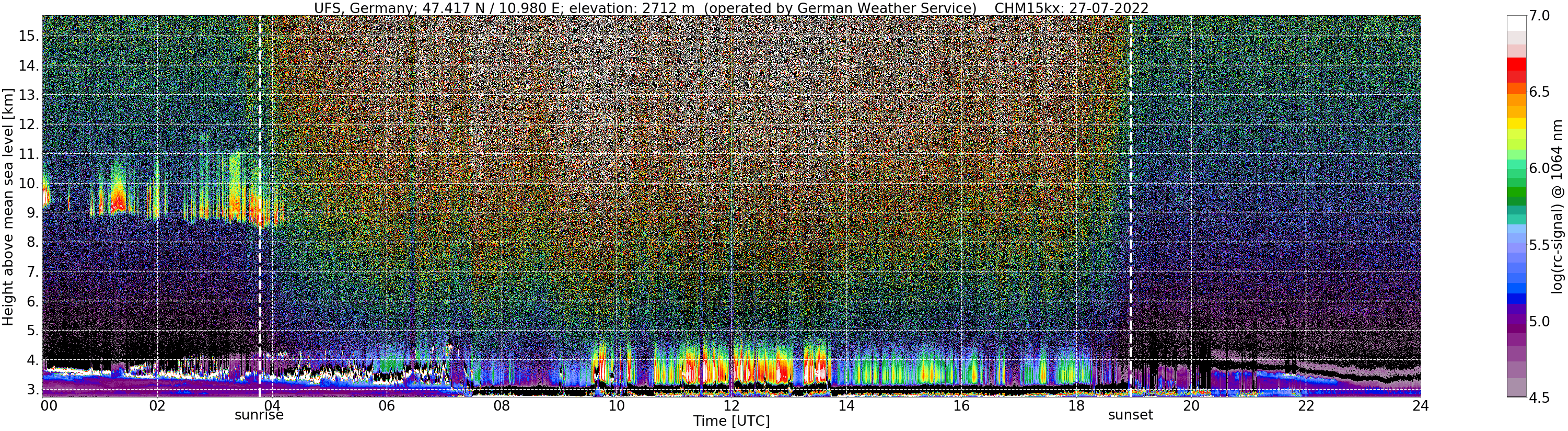The height and width of the screenshot is (431, 1568).
Task: Click the y-axis tick label '15.'
Action: pos(29,36)
